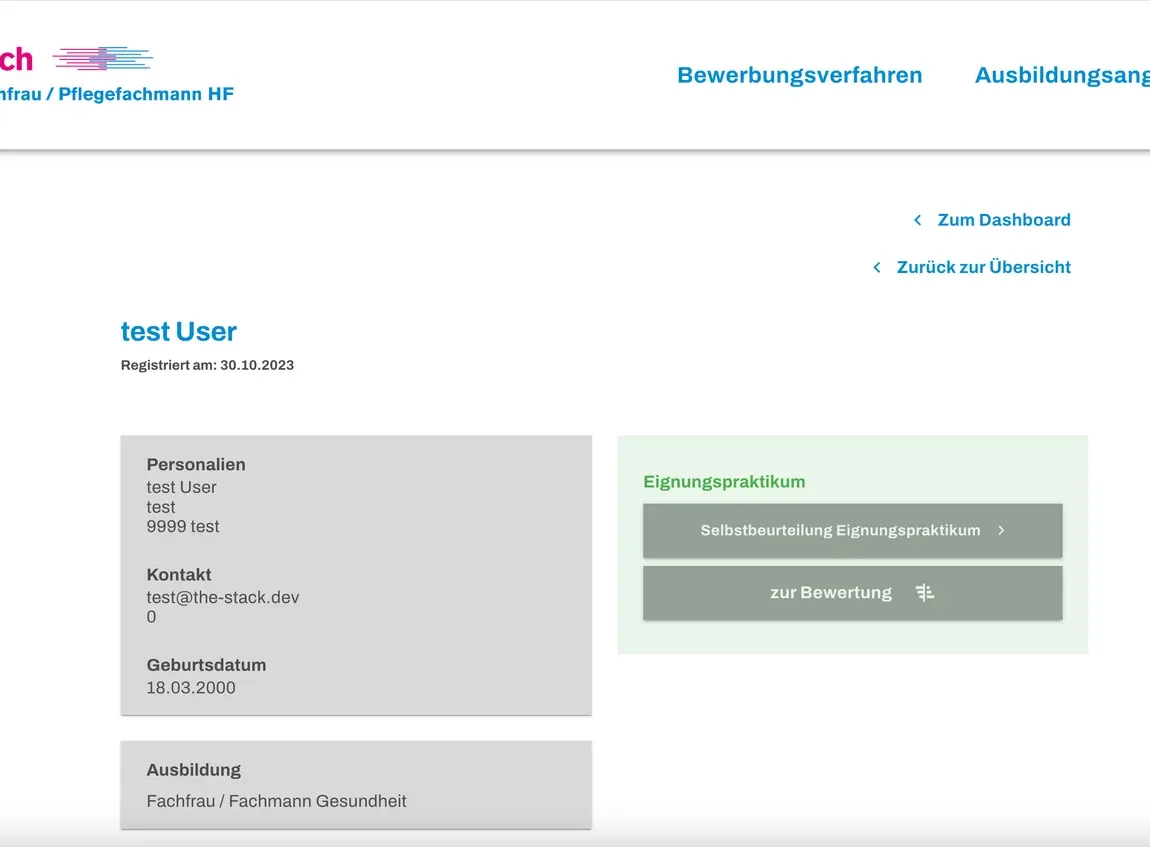The image size is (1150, 847).
Task: Click the chevron icon next to Zum Dashboard
Action: (918, 220)
